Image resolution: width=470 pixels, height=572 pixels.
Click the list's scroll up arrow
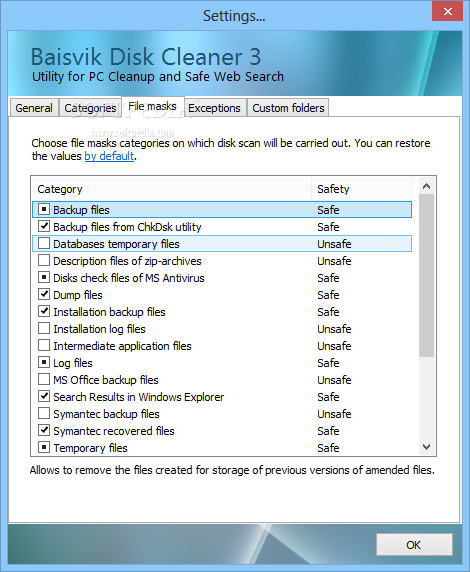[426, 187]
